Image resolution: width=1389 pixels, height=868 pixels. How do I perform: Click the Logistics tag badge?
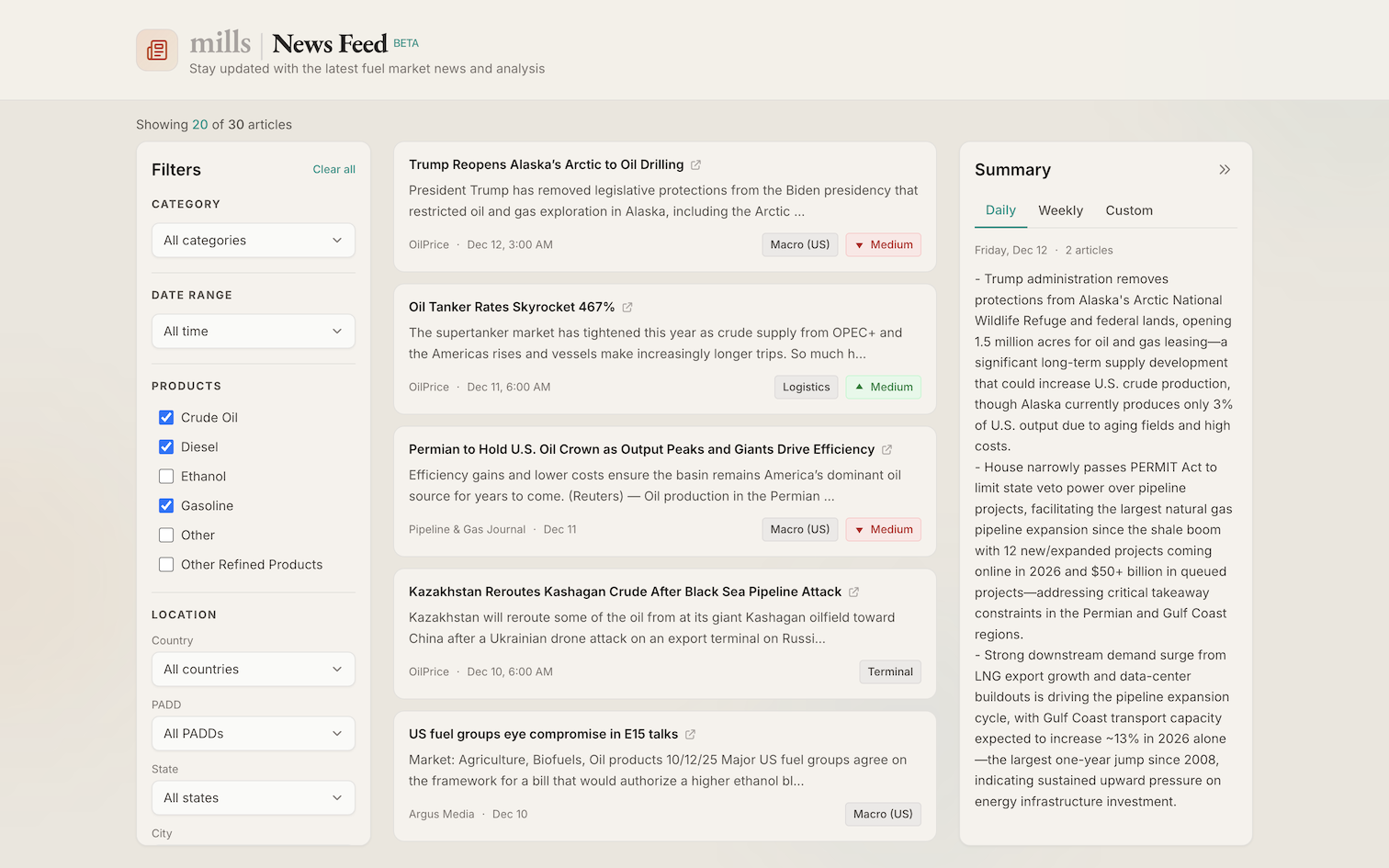[x=806, y=387]
